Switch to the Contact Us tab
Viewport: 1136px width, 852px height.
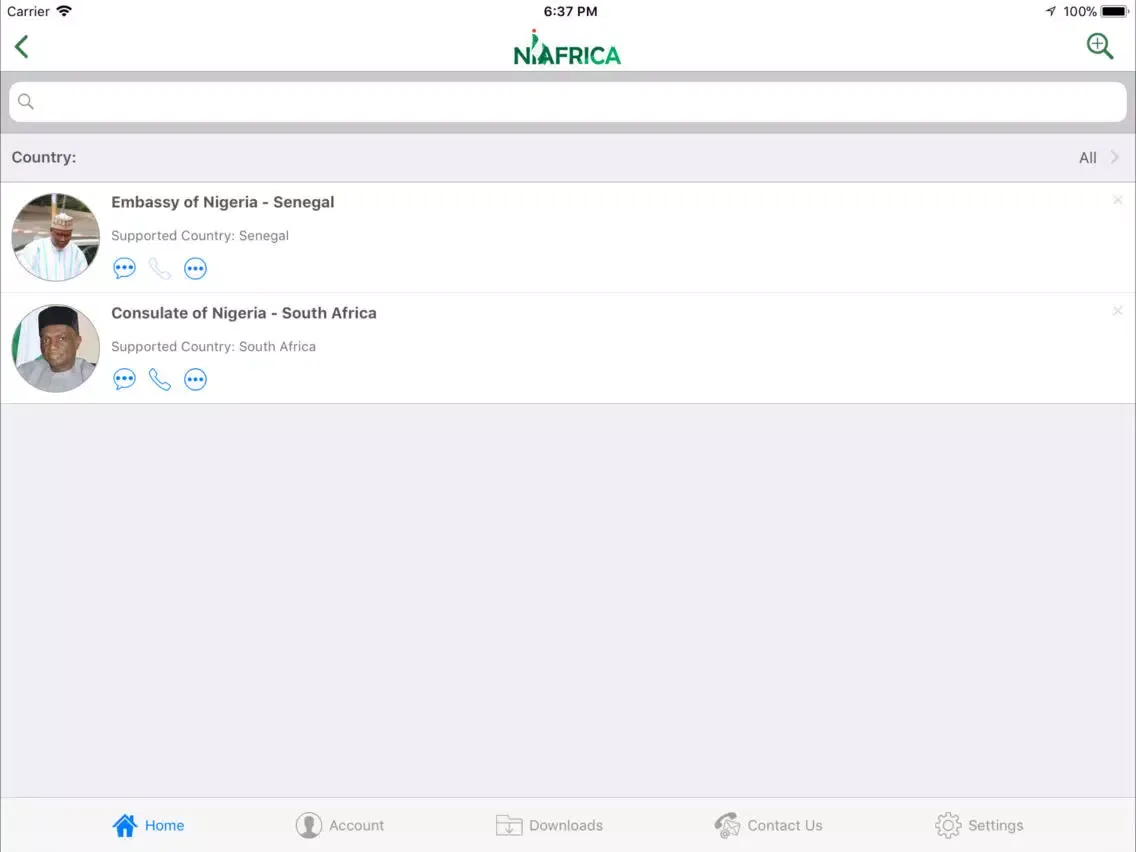768,825
